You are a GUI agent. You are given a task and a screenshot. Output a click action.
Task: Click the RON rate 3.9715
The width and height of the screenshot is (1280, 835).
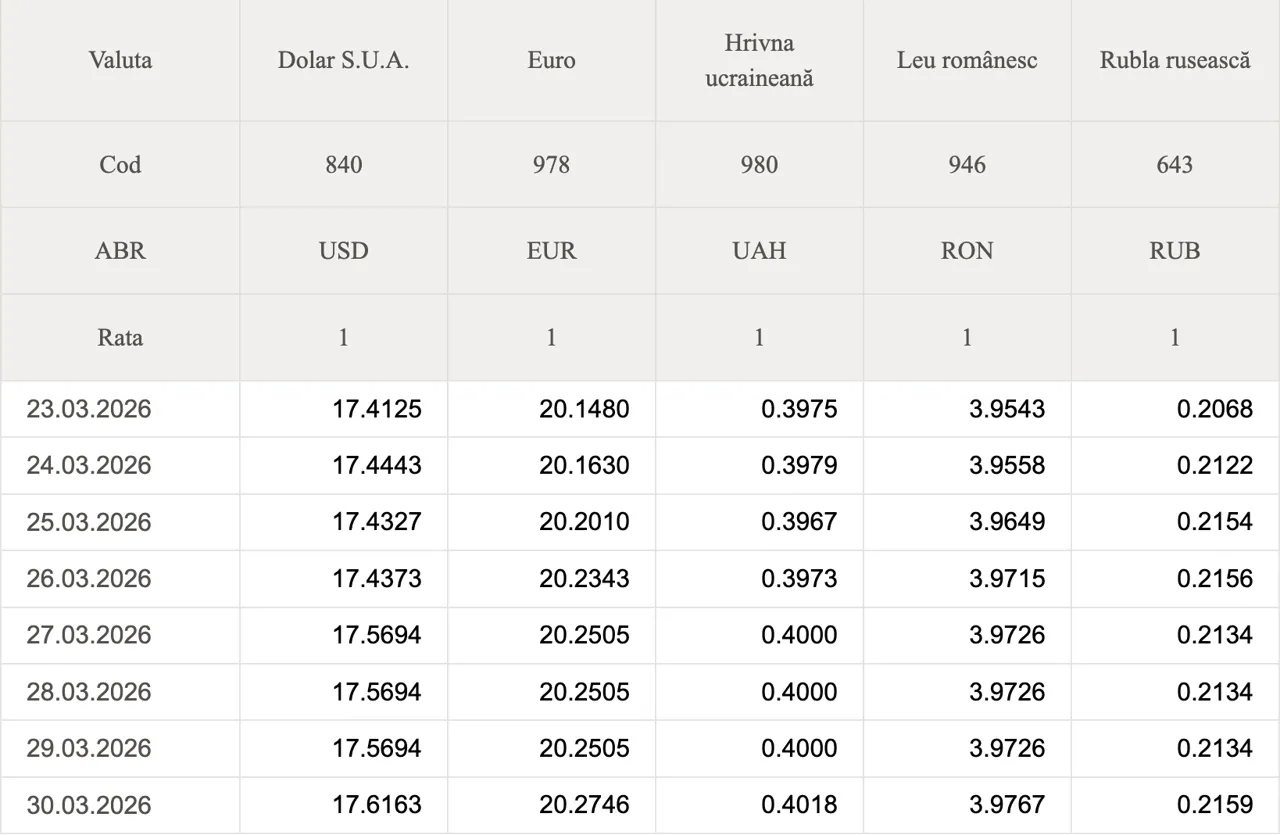point(1007,579)
